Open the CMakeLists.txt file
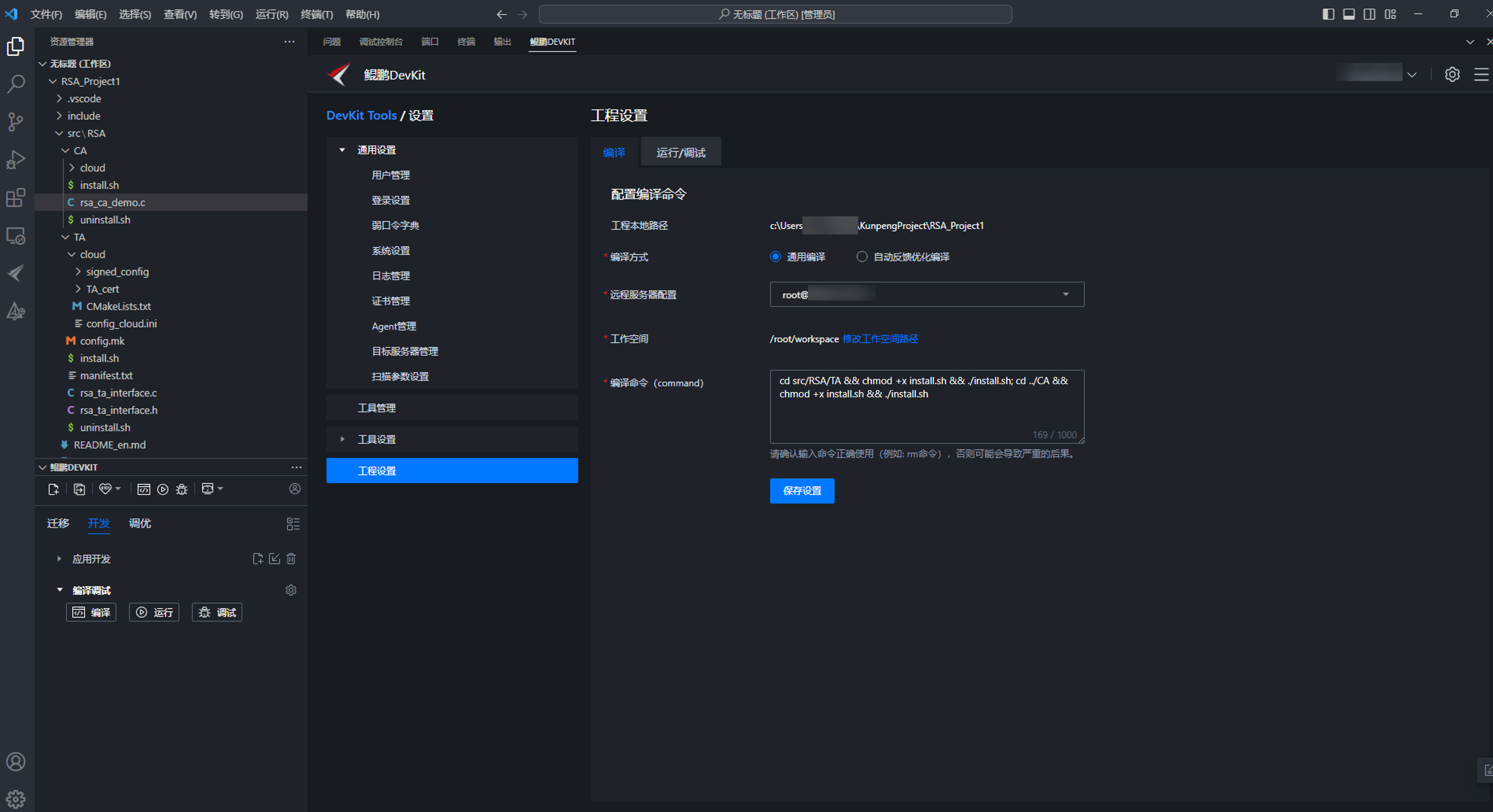This screenshot has width=1493, height=812. pyautogui.click(x=118, y=306)
